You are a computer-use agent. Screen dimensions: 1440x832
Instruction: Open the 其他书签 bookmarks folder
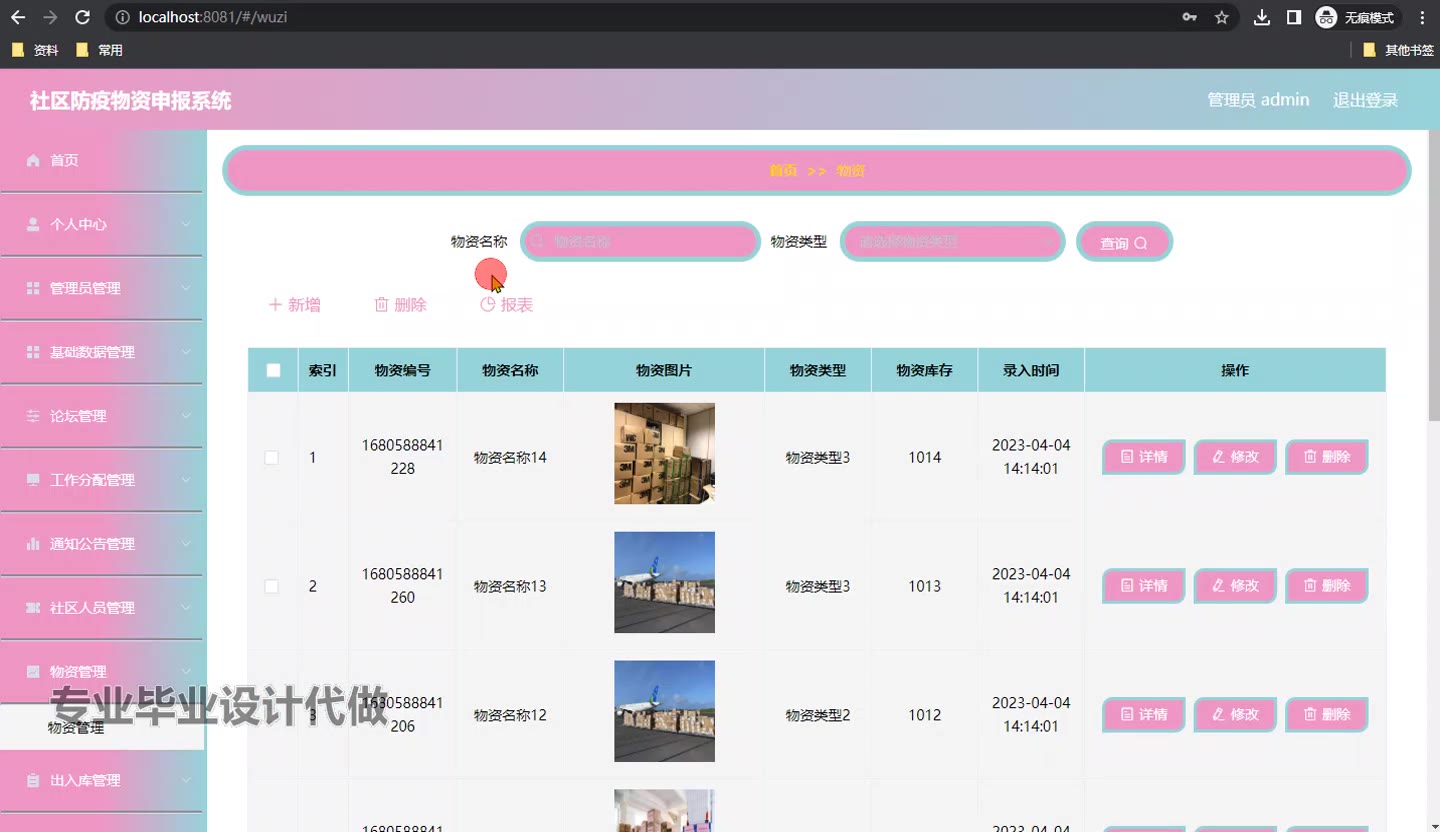click(x=1398, y=50)
